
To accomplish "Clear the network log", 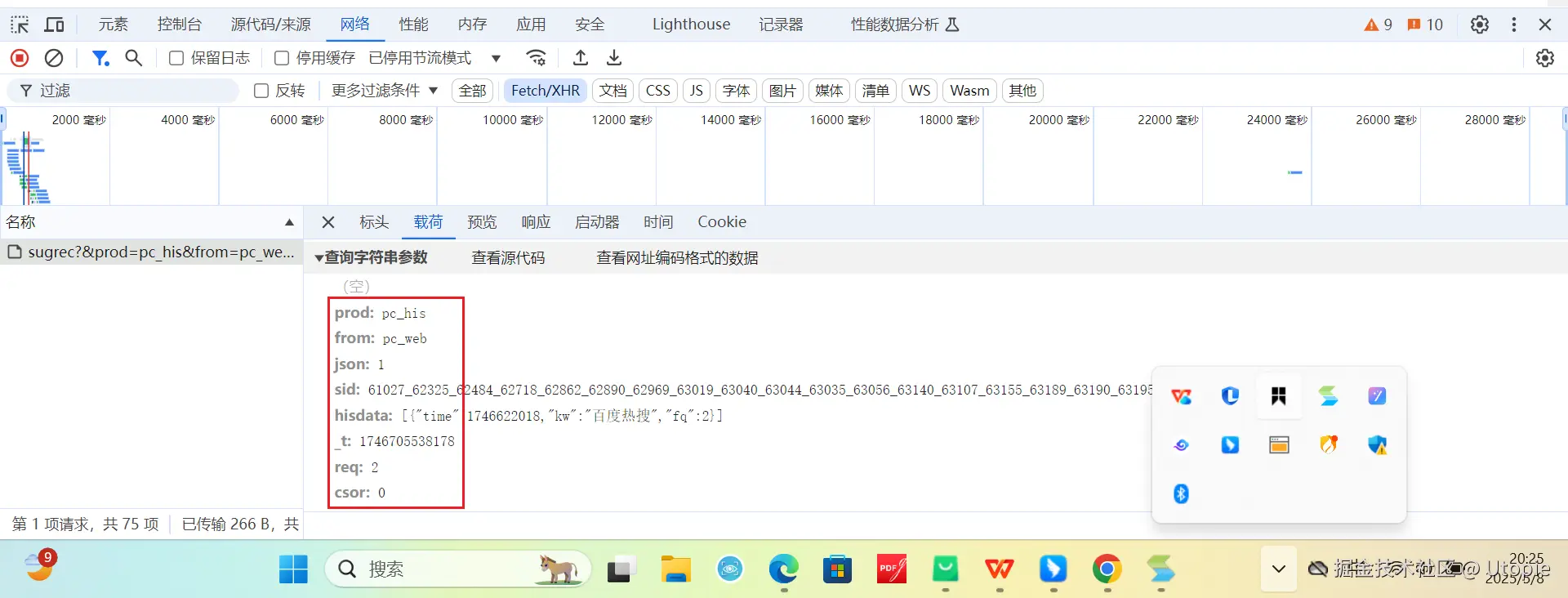I will pyautogui.click(x=54, y=58).
